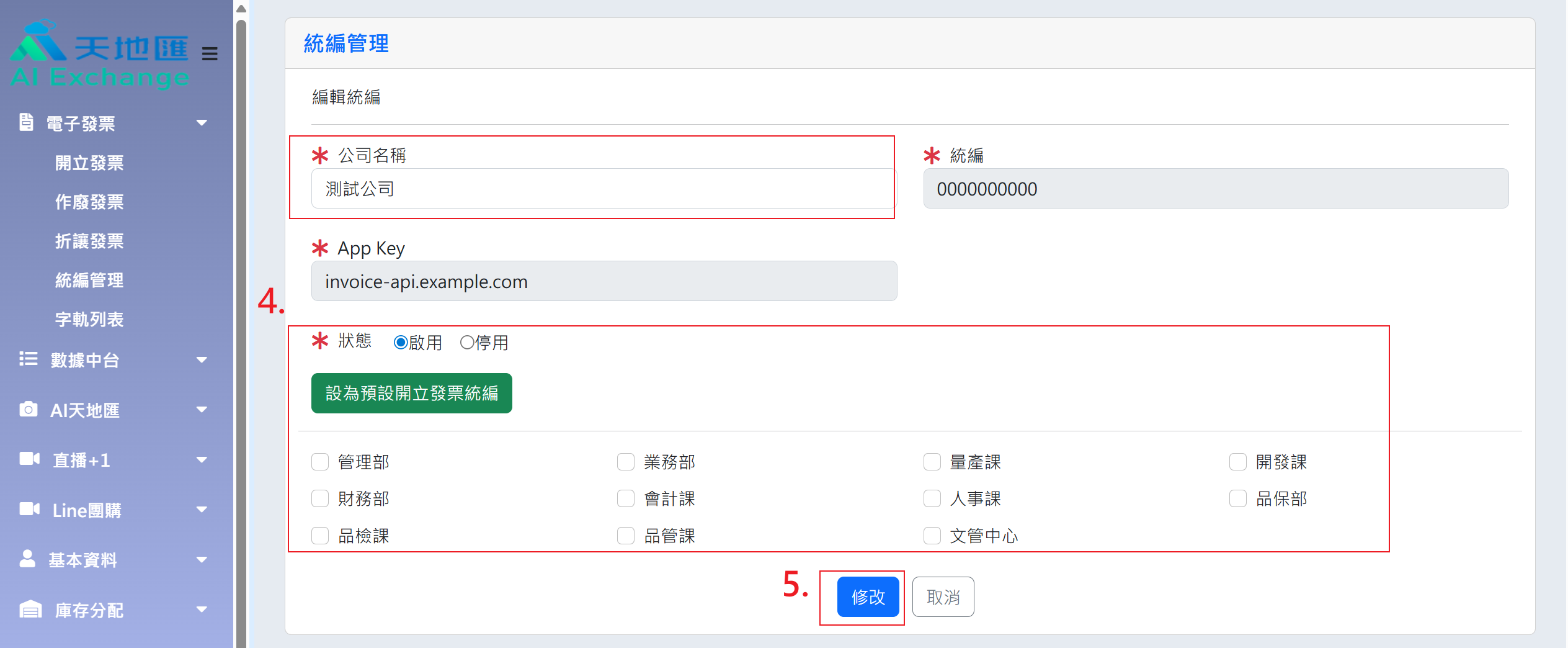Enable the 文管中心 checkbox
Image resolution: width=1568 pixels, height=648 pixels.
(932, 536)
